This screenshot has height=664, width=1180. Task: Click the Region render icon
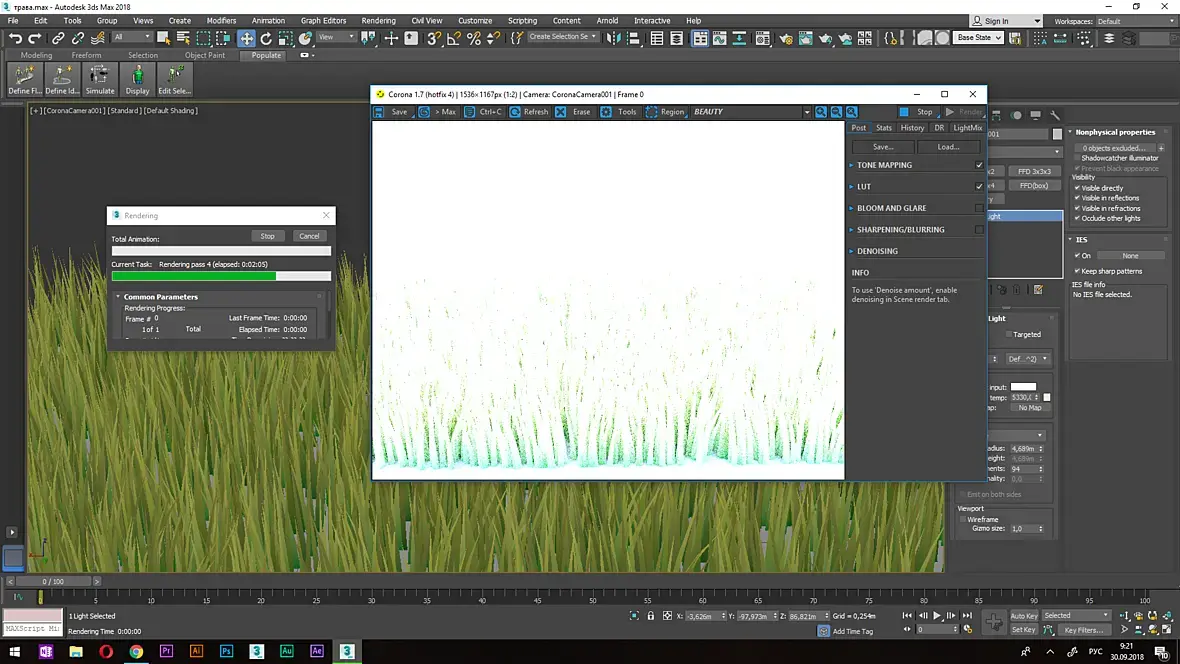(649, 112)
